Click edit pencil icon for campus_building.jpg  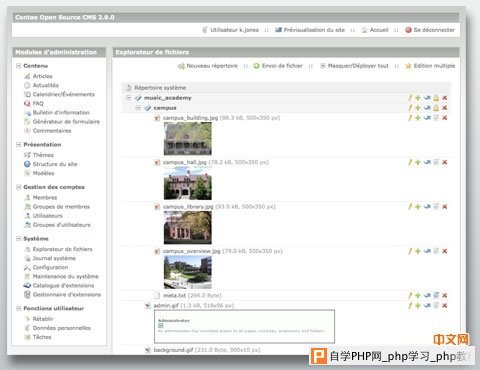pos(410,118)
